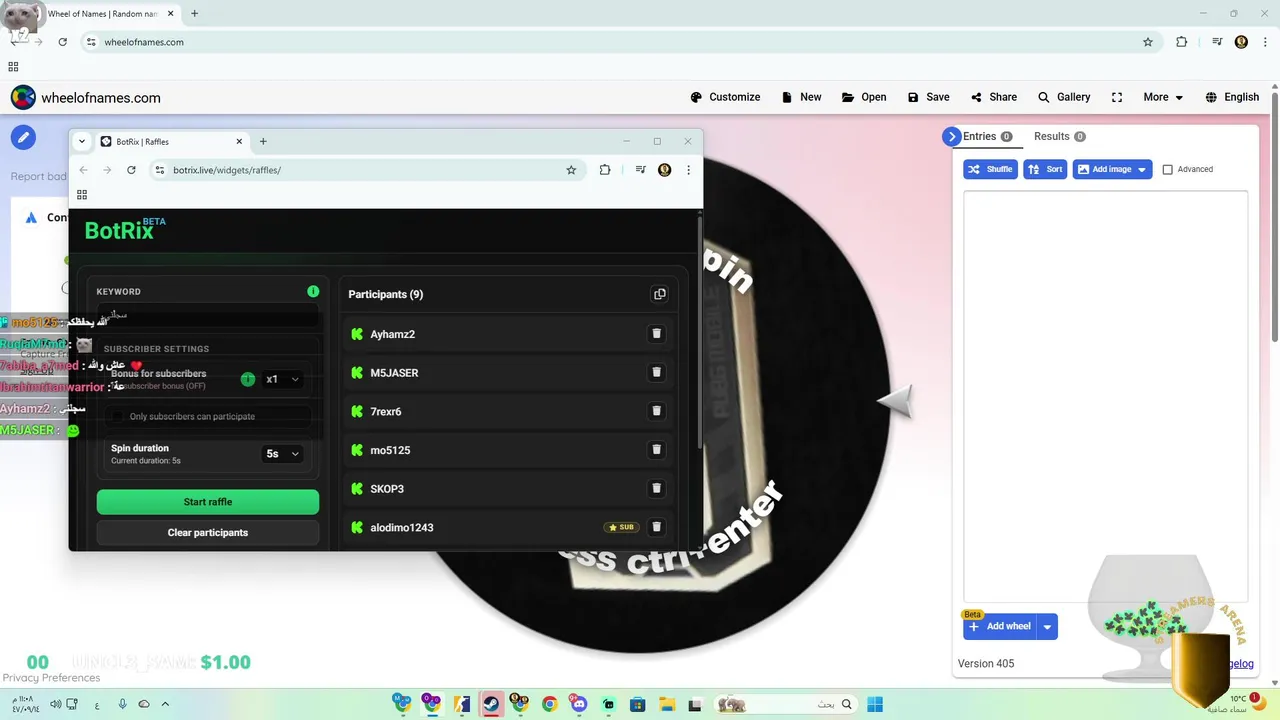The width and height of the screenshot is (1280, 720).
Task: Create a New wheel
Action: click(801, 97)
